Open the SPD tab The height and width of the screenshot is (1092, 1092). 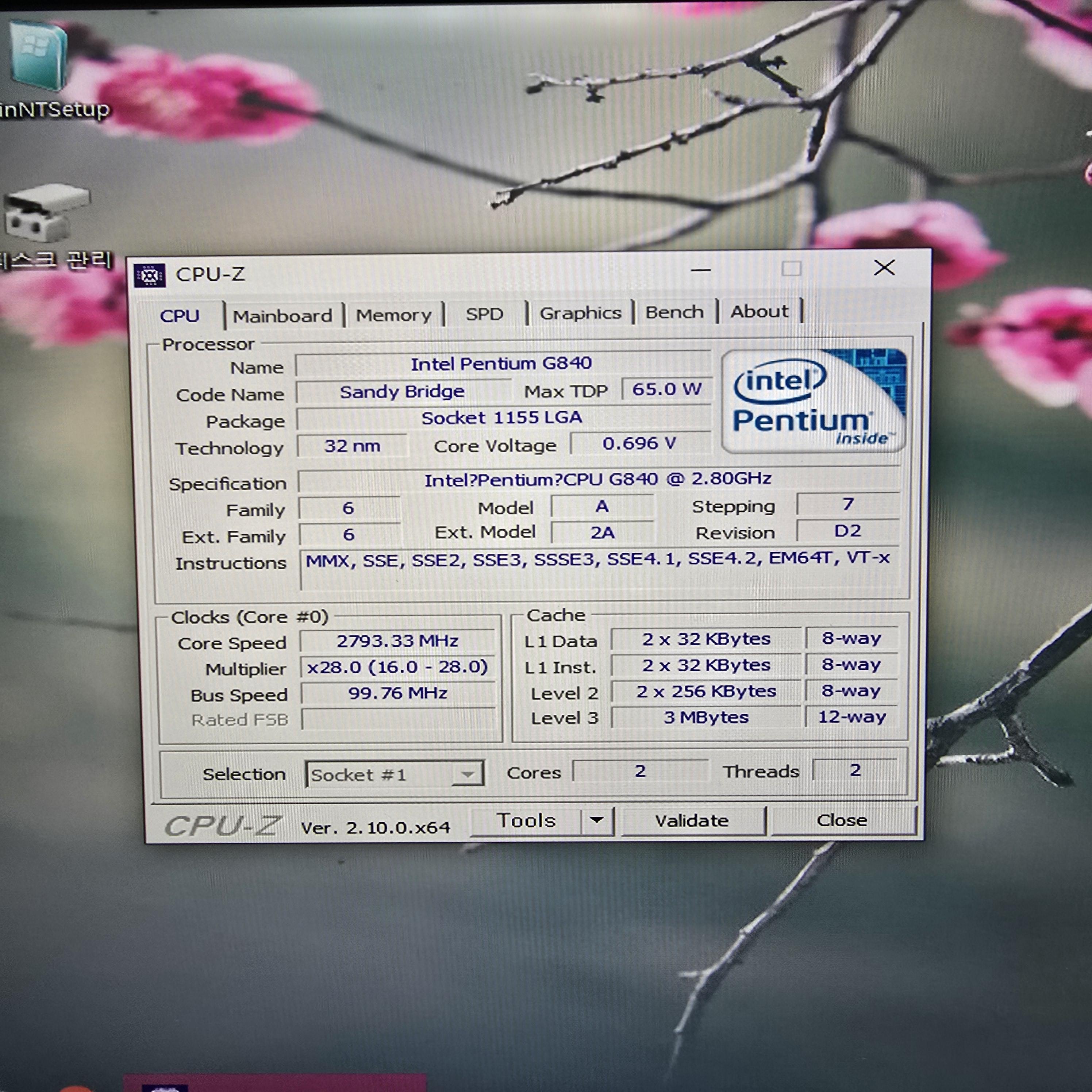point(484,314)
